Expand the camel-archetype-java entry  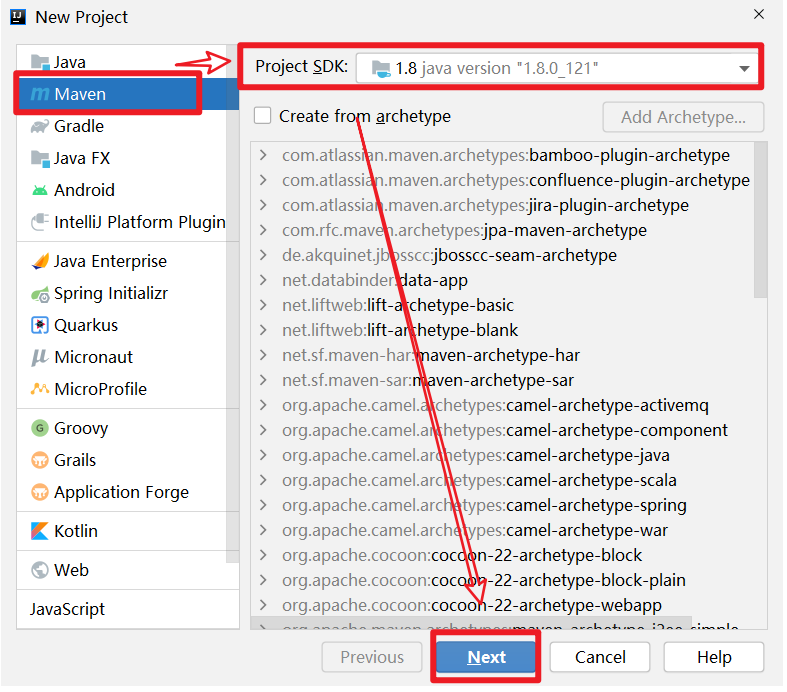[263, 455]
